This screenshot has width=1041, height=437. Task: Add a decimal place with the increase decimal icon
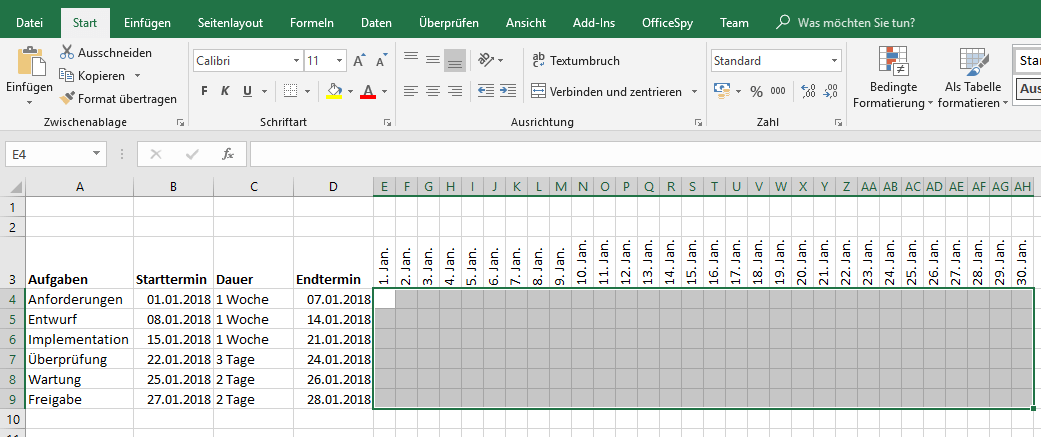point(809,91)
